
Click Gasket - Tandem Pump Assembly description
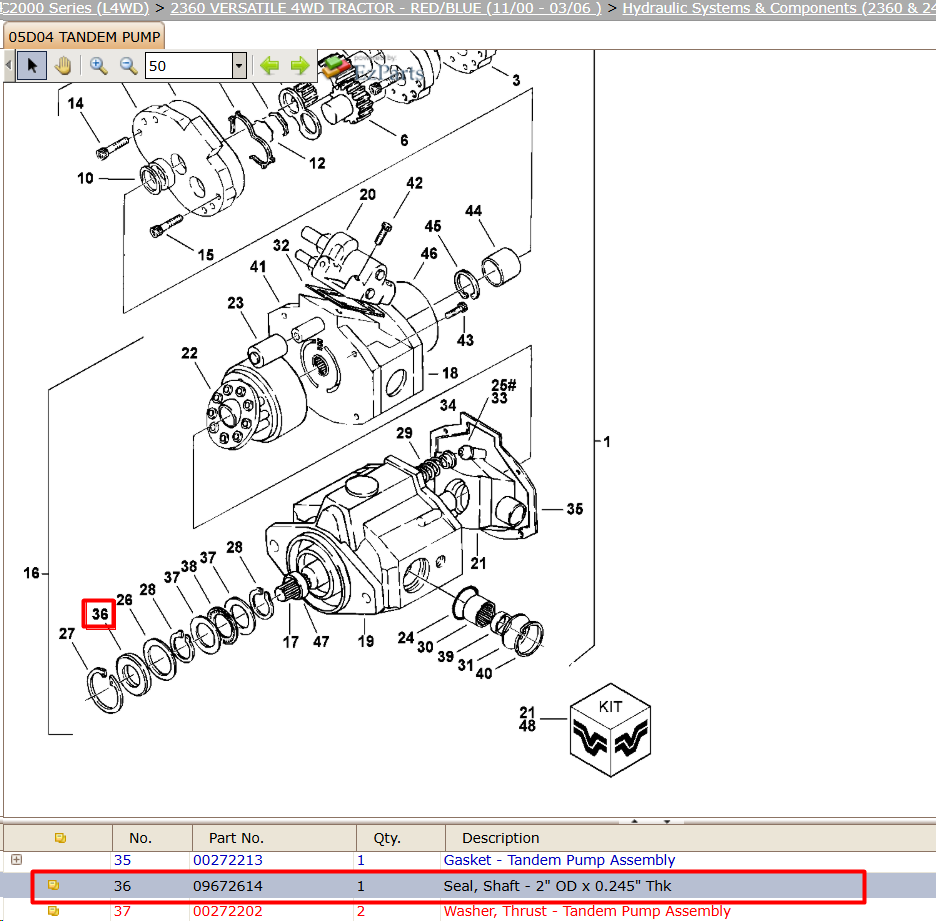tap(559, 860)
